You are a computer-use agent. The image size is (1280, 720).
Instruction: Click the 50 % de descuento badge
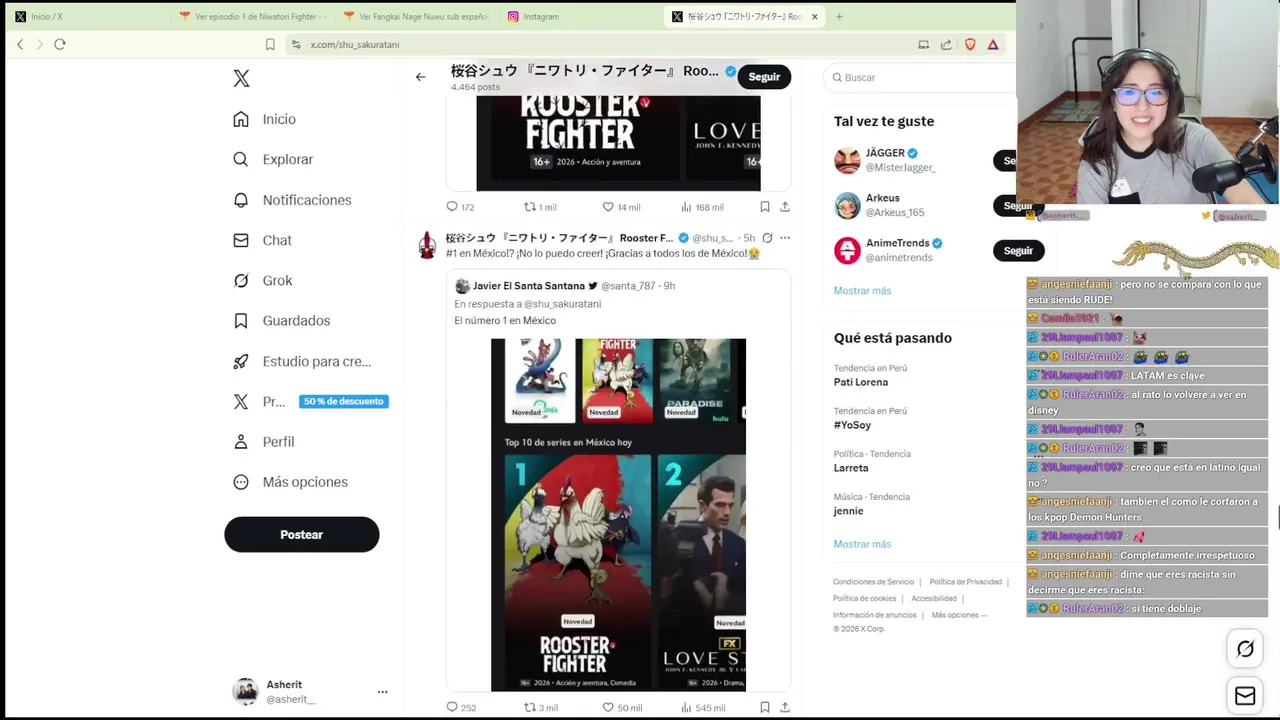(x=343, y=401)
